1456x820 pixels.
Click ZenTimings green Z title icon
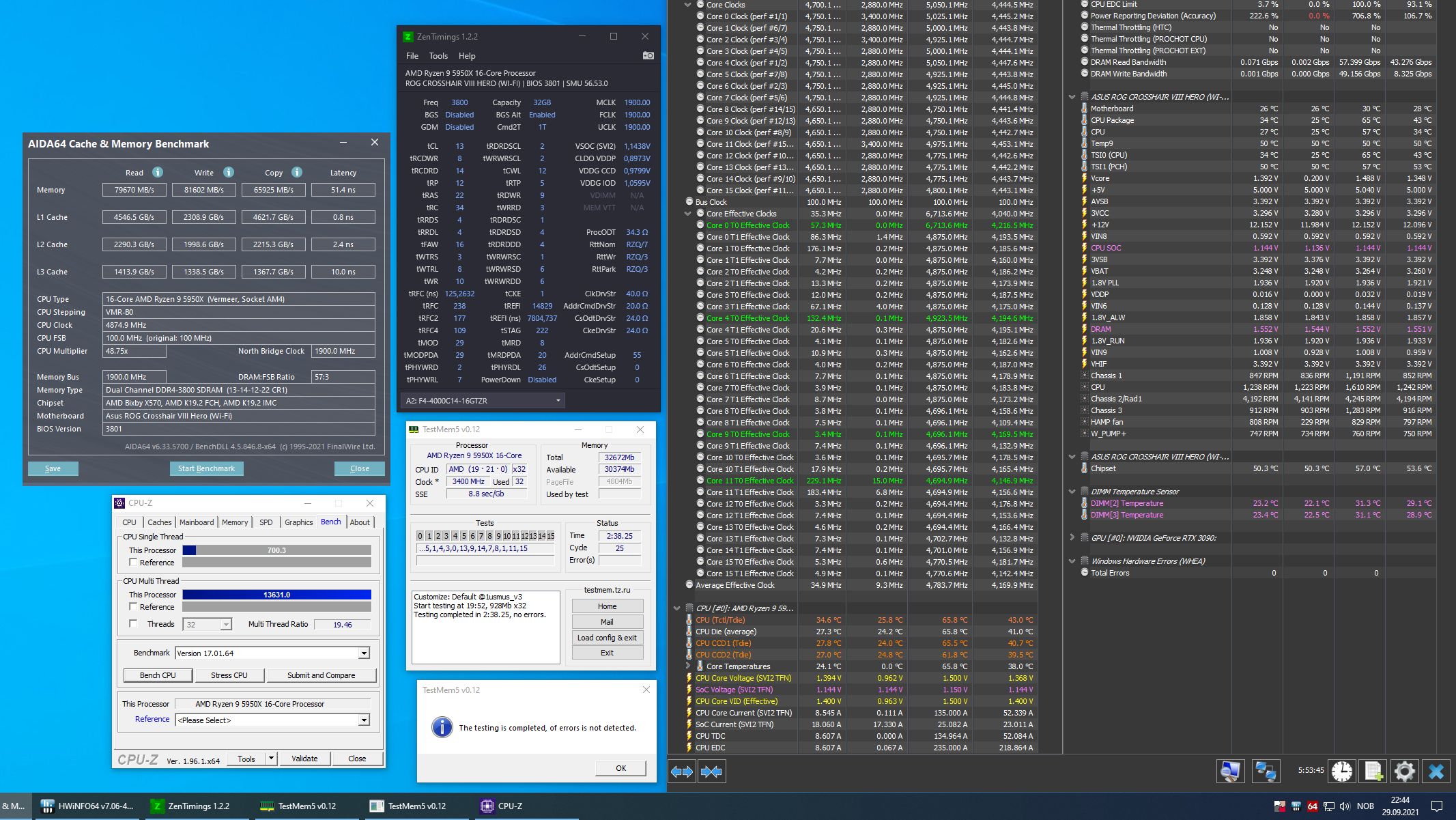pyautogui.click(x=408, y=37)
